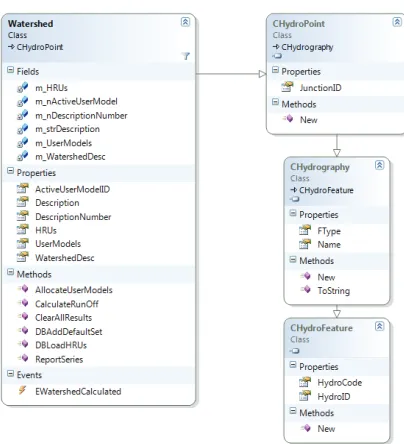This screenshot has width=404, height=444.
Task: Collapse Methods section in CHydroFeature
Action: coord(293,411)
